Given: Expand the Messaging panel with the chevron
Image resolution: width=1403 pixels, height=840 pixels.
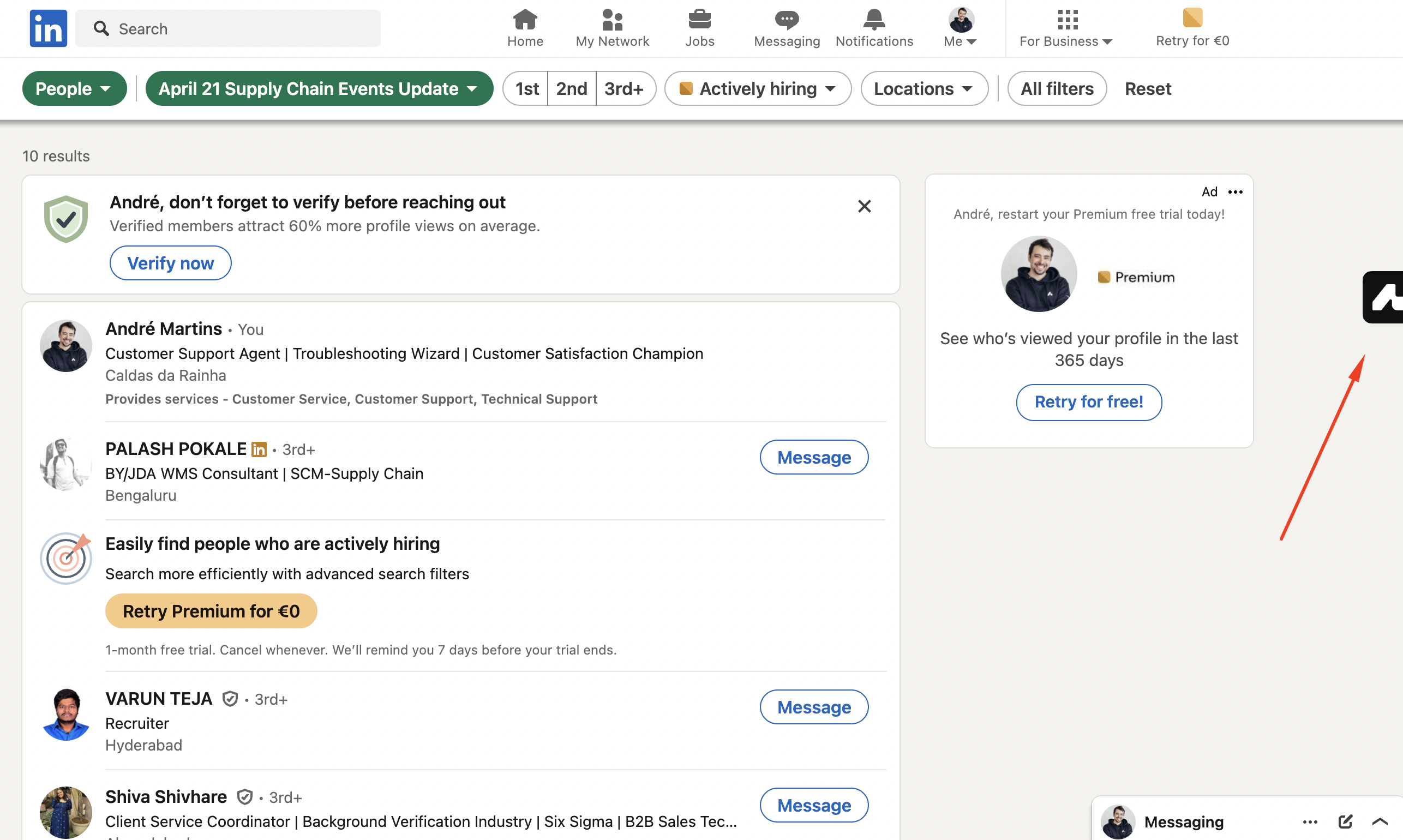Looking at the screenshot, I should pos(1380,822).
